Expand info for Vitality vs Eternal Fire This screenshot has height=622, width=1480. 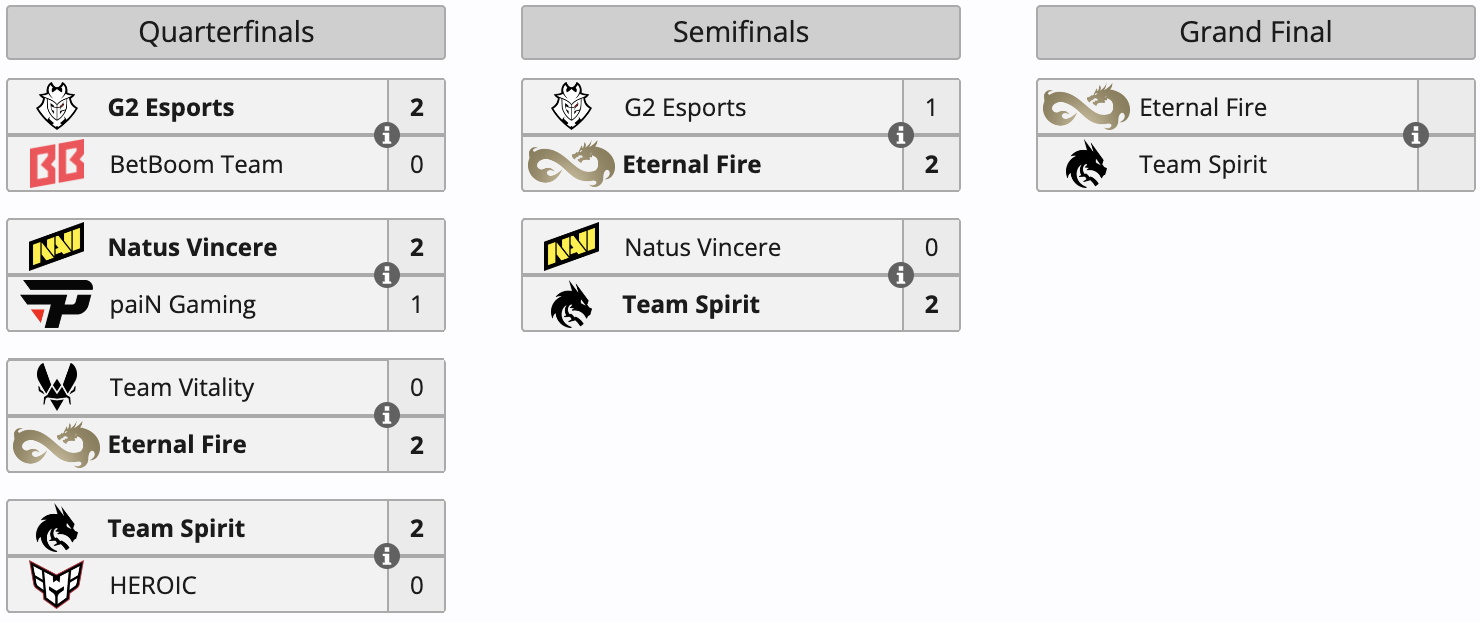point(387,415)
